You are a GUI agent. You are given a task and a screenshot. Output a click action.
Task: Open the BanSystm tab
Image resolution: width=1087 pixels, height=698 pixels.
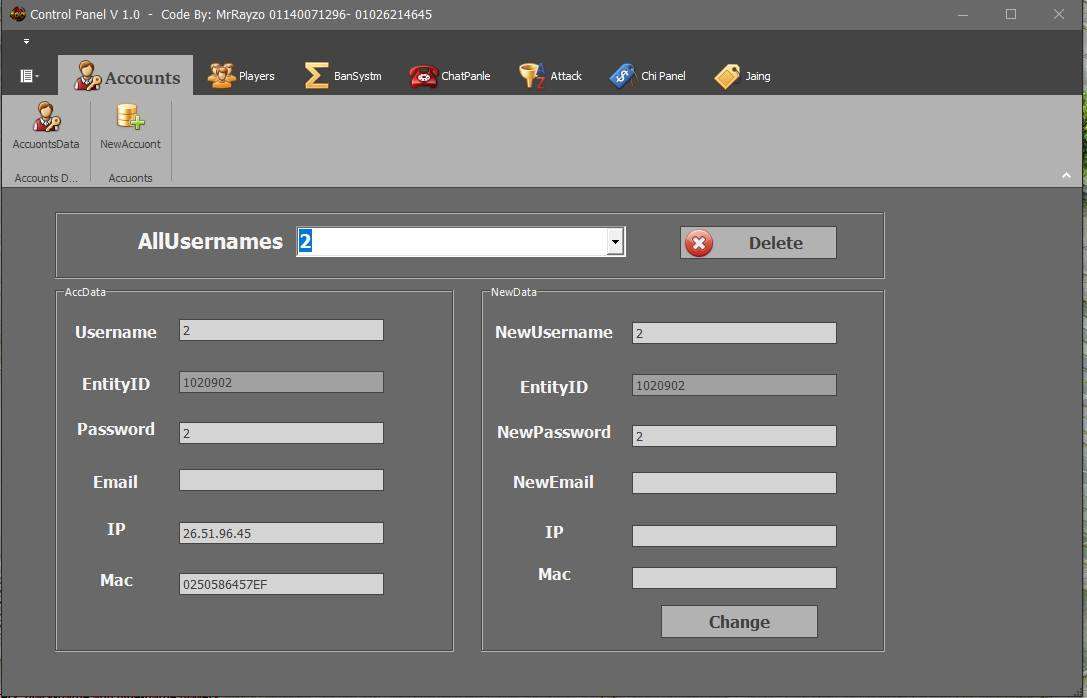click(342, 76)
